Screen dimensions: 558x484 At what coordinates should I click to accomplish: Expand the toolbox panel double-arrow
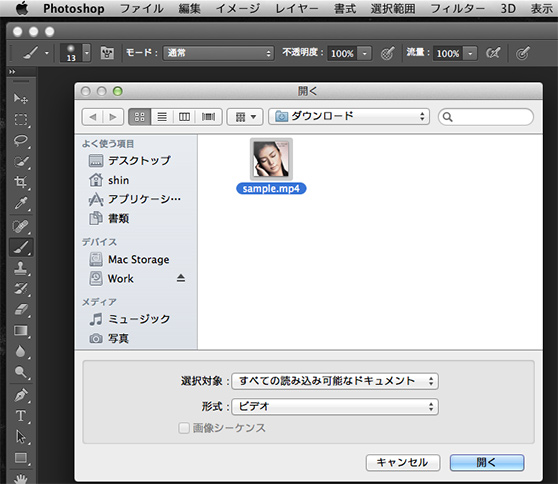12,72
